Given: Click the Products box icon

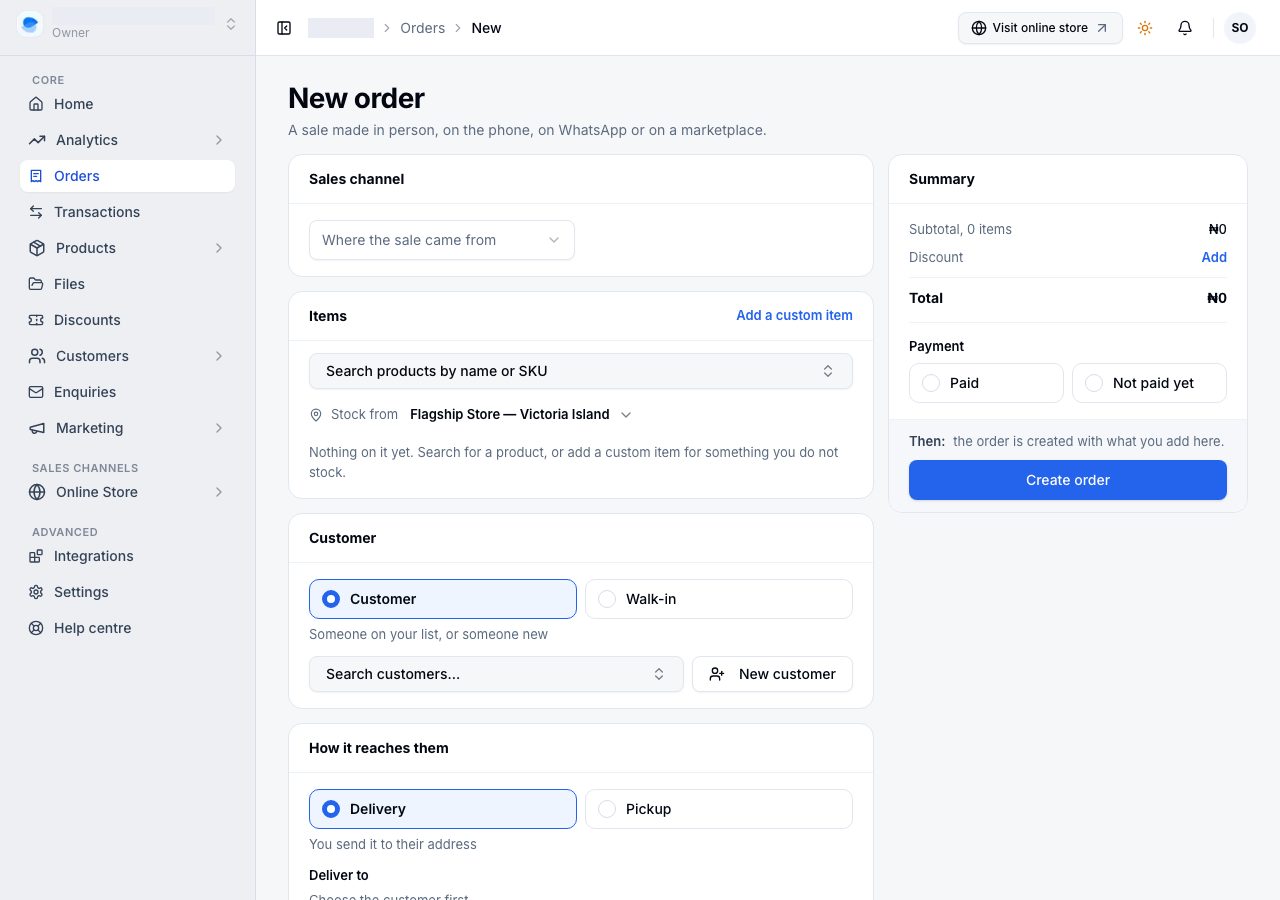Looking at the screenshot, I should point(37,248).
